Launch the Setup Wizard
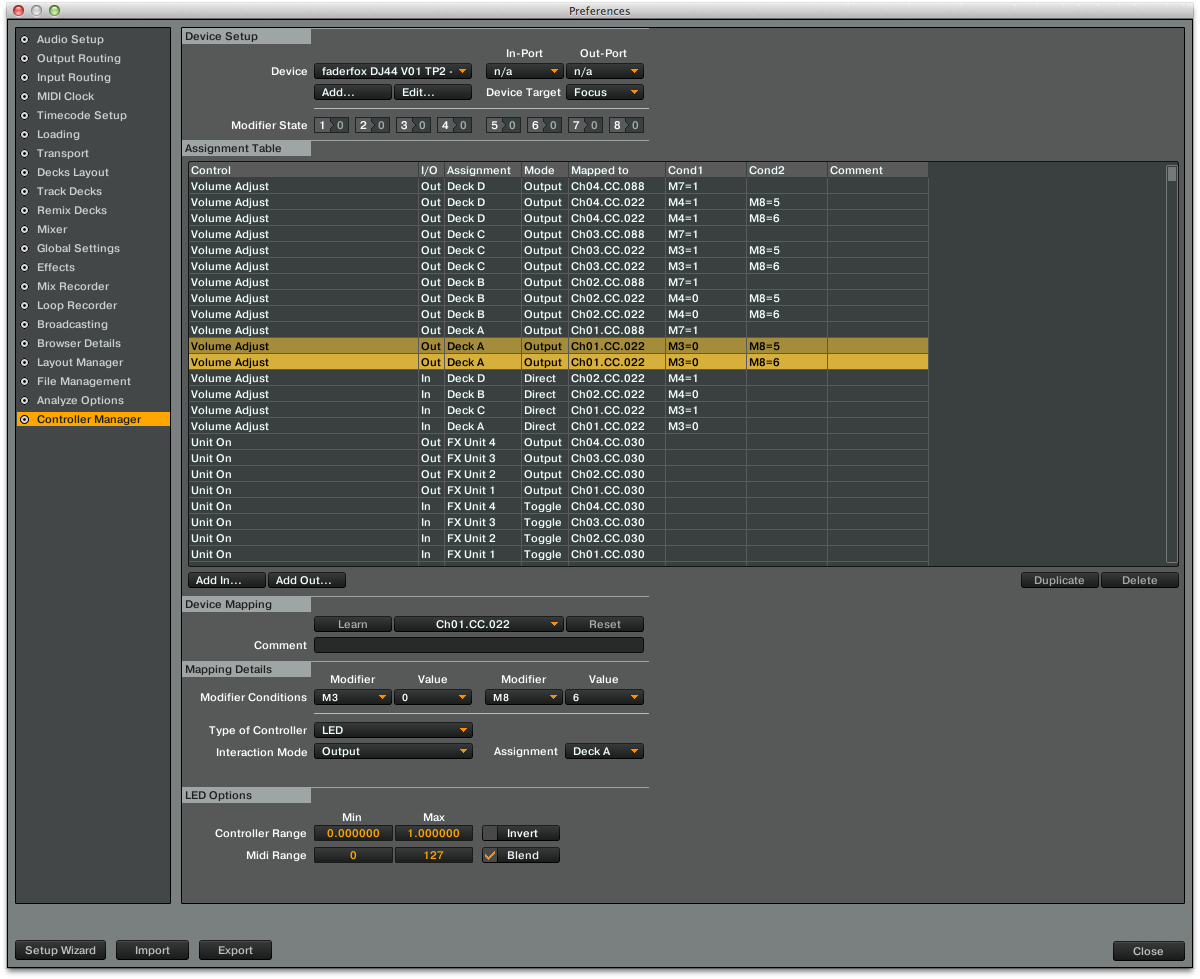 [61, 950]
